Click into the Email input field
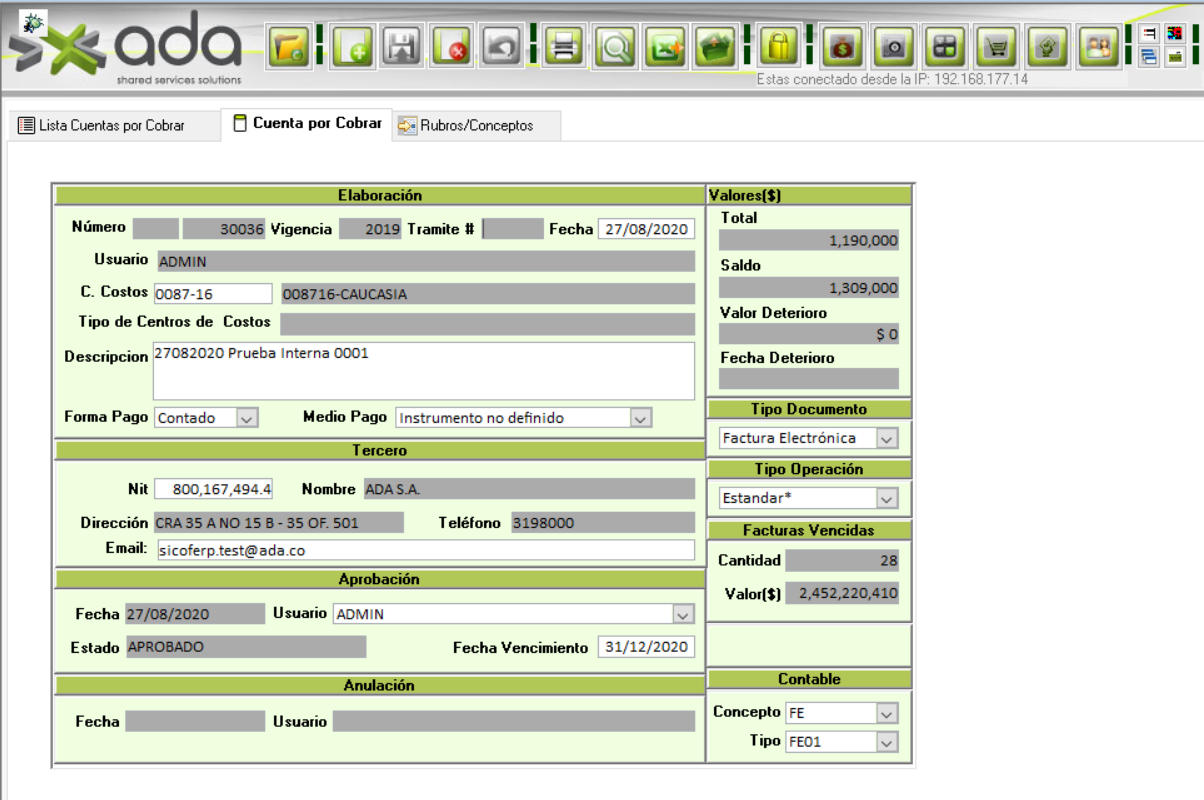This screenshot has width=1204, height=800. pyautogui.click(x=425, y=550)
